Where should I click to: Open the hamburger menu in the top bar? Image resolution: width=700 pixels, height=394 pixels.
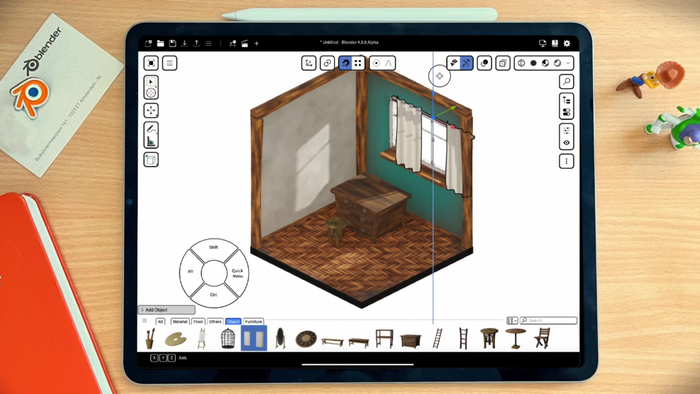click(x=208, y=43)
